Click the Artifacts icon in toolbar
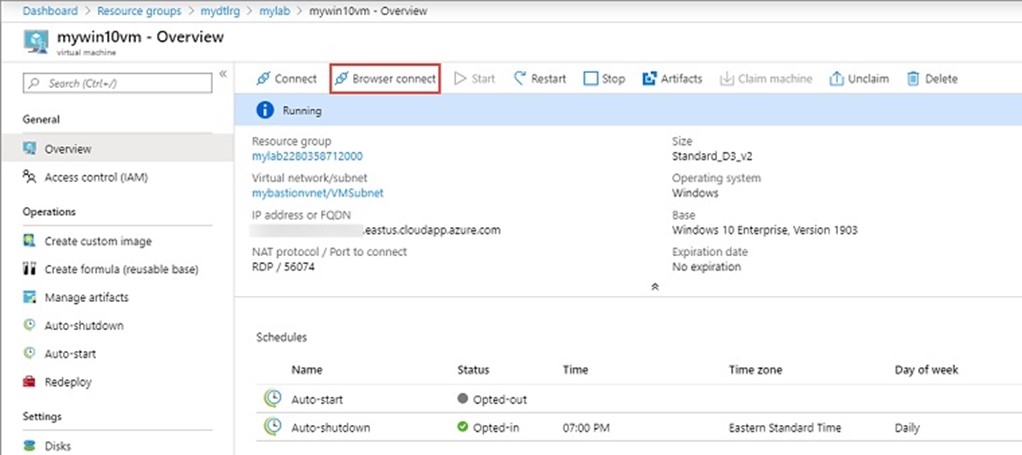 [x=649, y=79]
